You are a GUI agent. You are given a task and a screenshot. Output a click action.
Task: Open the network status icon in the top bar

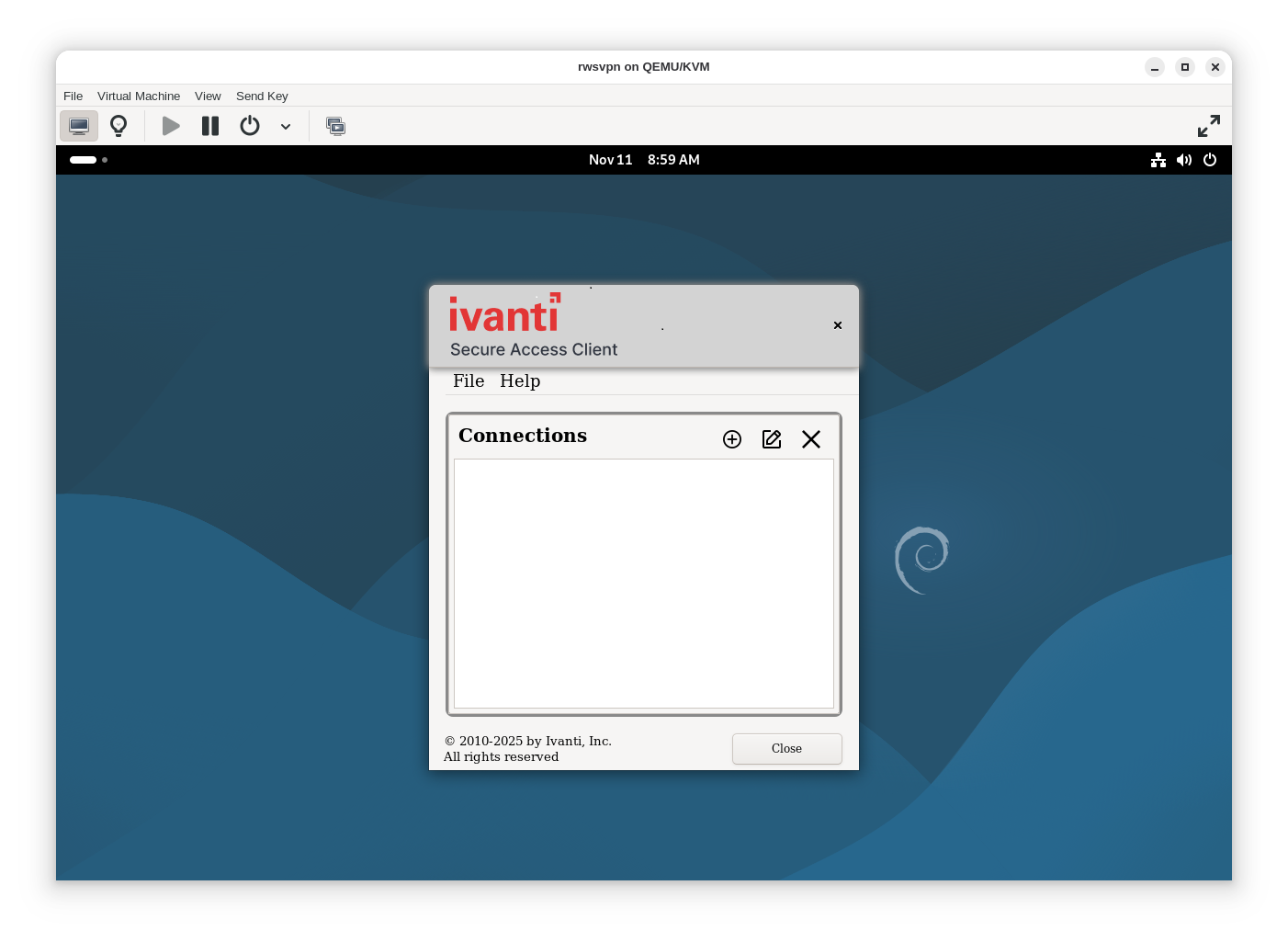click(x=1158, y=160)
